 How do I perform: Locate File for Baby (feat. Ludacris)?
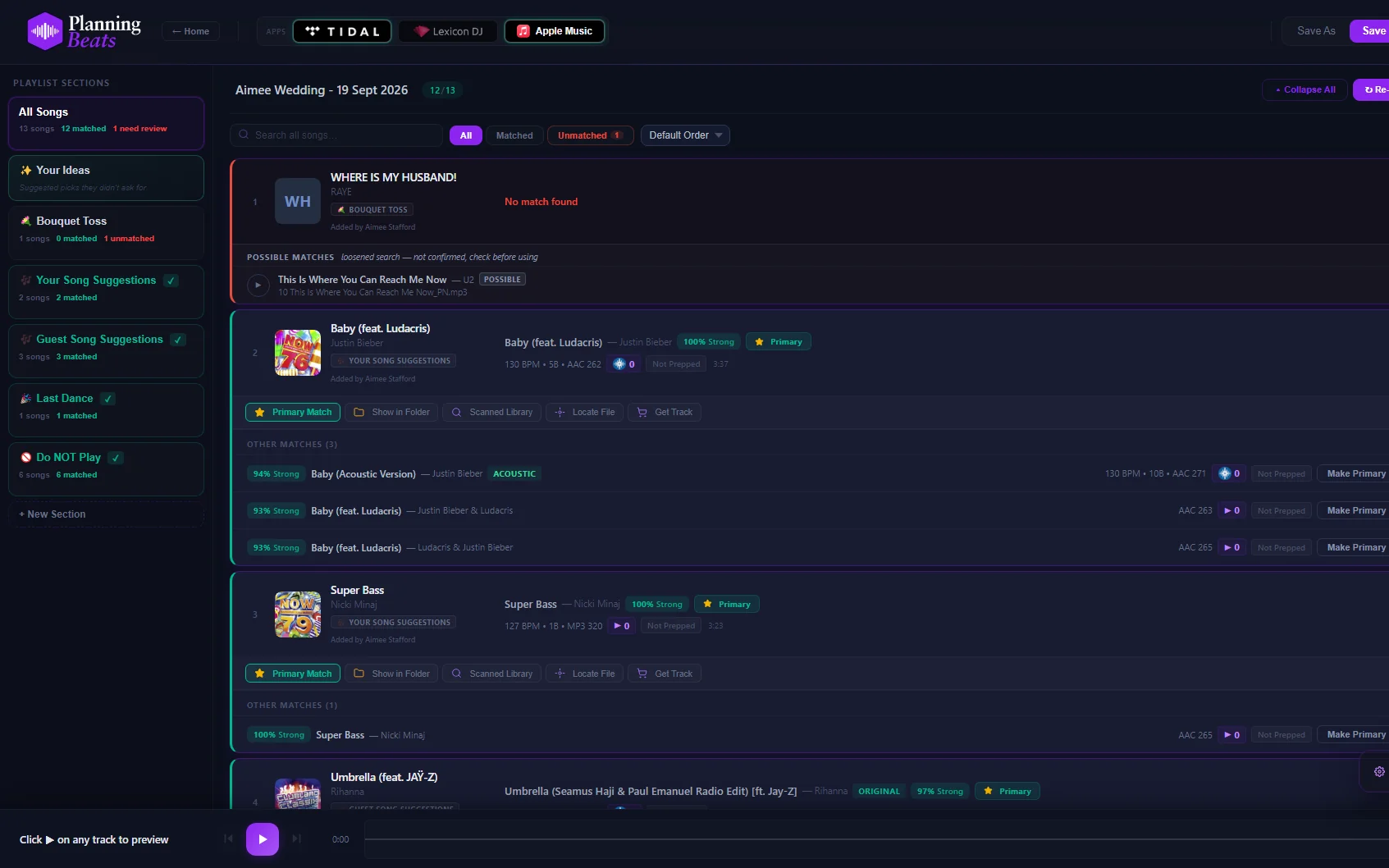tap(584, 412)
